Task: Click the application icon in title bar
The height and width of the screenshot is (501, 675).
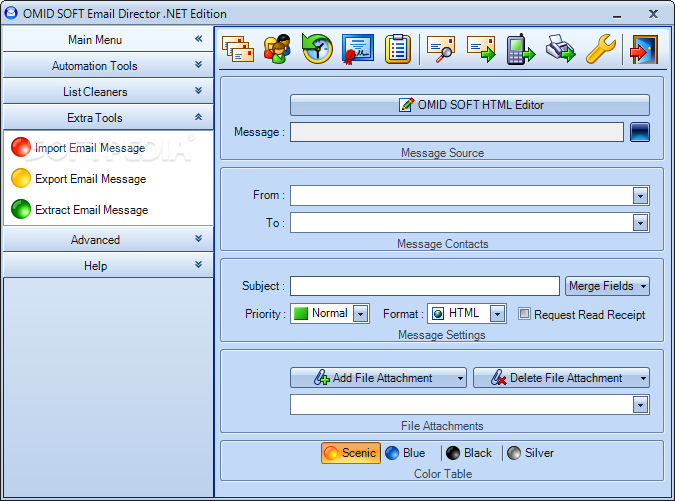Action: pyautogui.click(x=11, y=13)
